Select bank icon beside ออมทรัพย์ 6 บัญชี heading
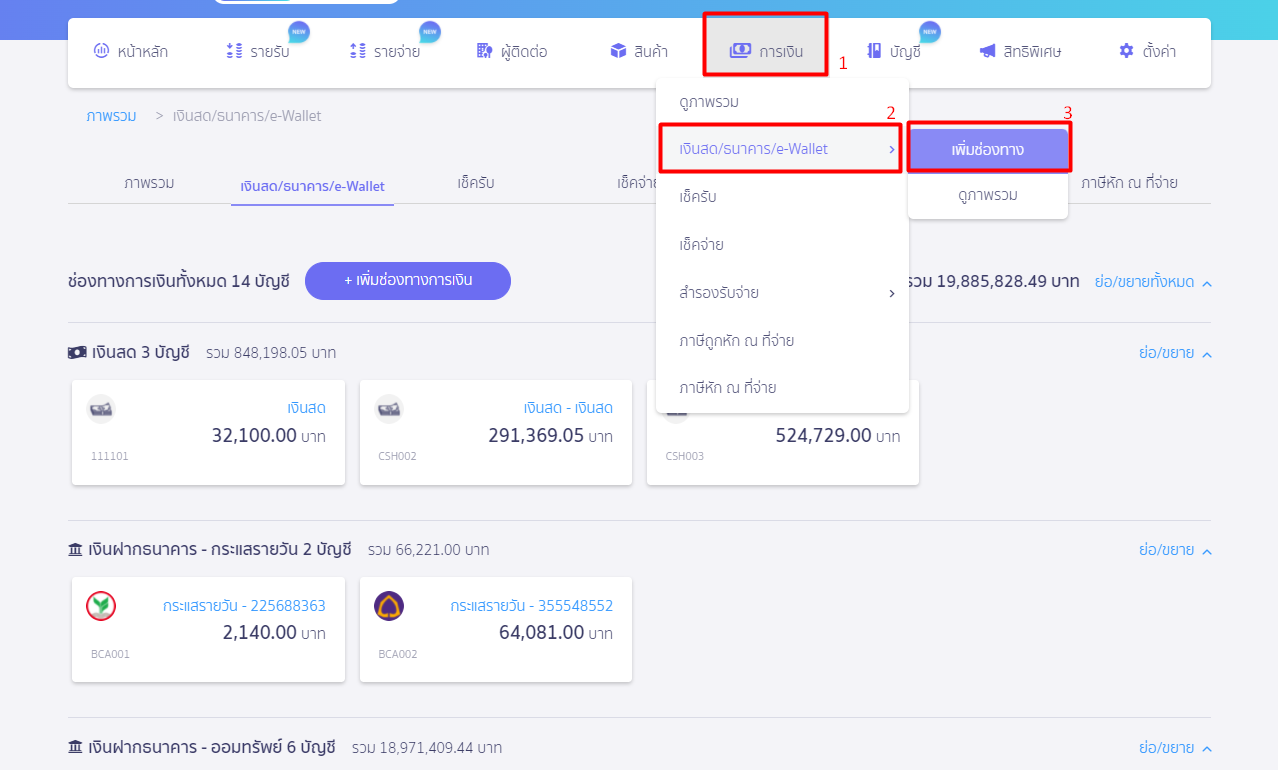1278x770 pixels. click(76, 747)
